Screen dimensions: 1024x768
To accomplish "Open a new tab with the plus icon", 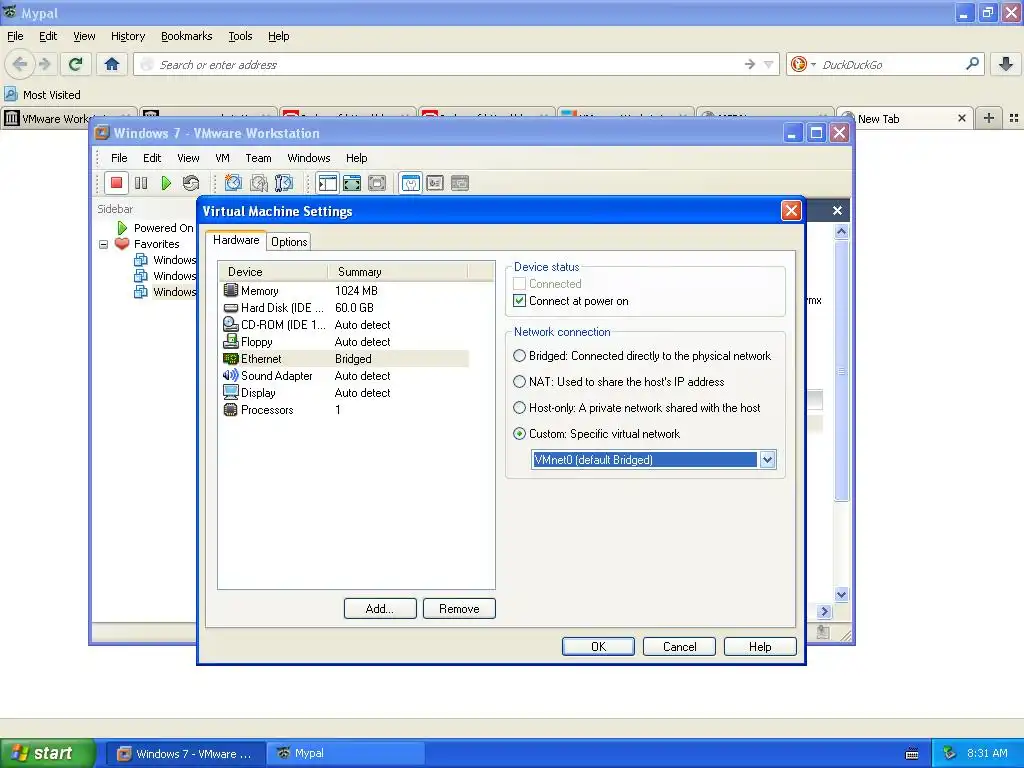I will [x=989, y=118].
